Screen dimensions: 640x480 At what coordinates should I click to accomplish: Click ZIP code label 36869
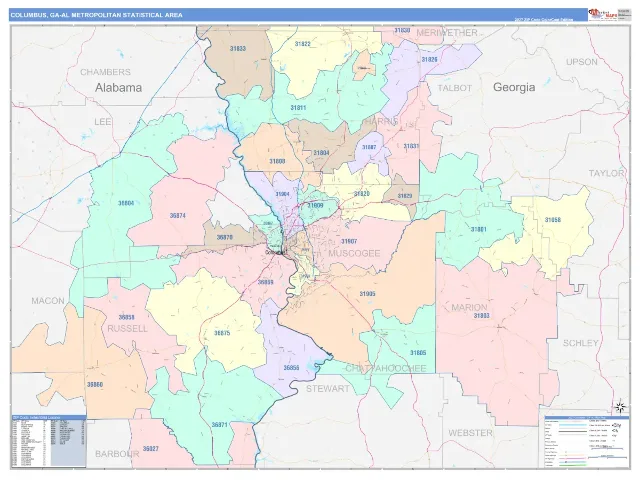[265, 282]
